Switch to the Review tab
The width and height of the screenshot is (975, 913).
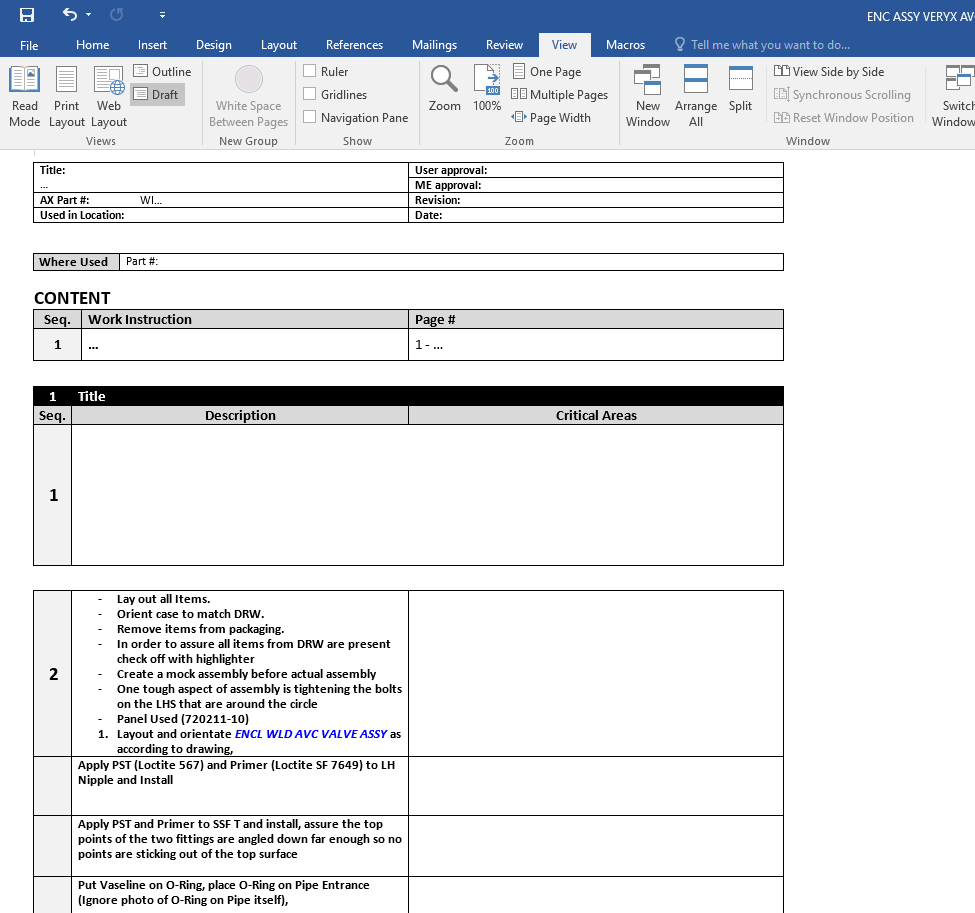[504, 45]
